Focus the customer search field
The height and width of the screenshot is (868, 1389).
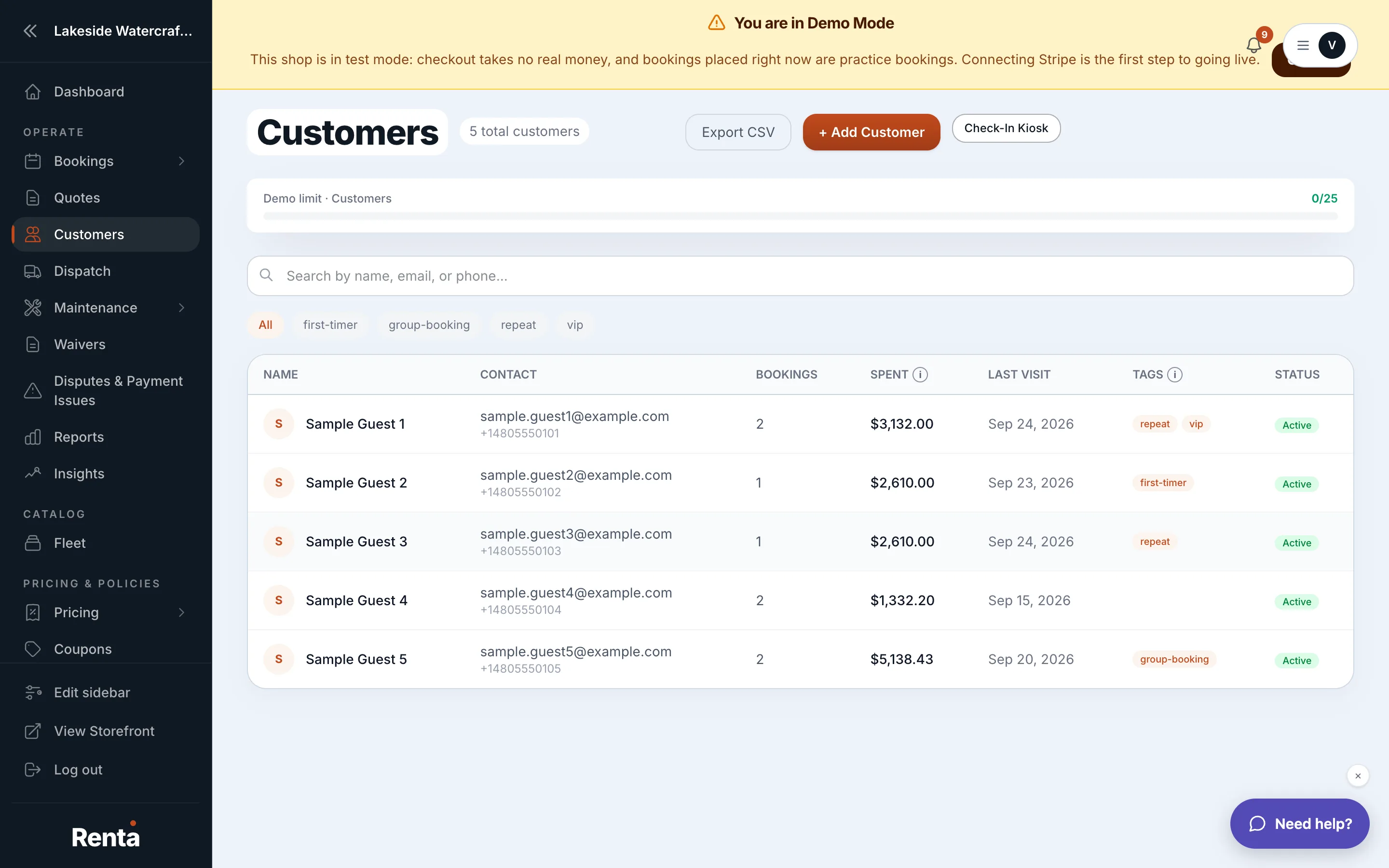pos(800,276)
